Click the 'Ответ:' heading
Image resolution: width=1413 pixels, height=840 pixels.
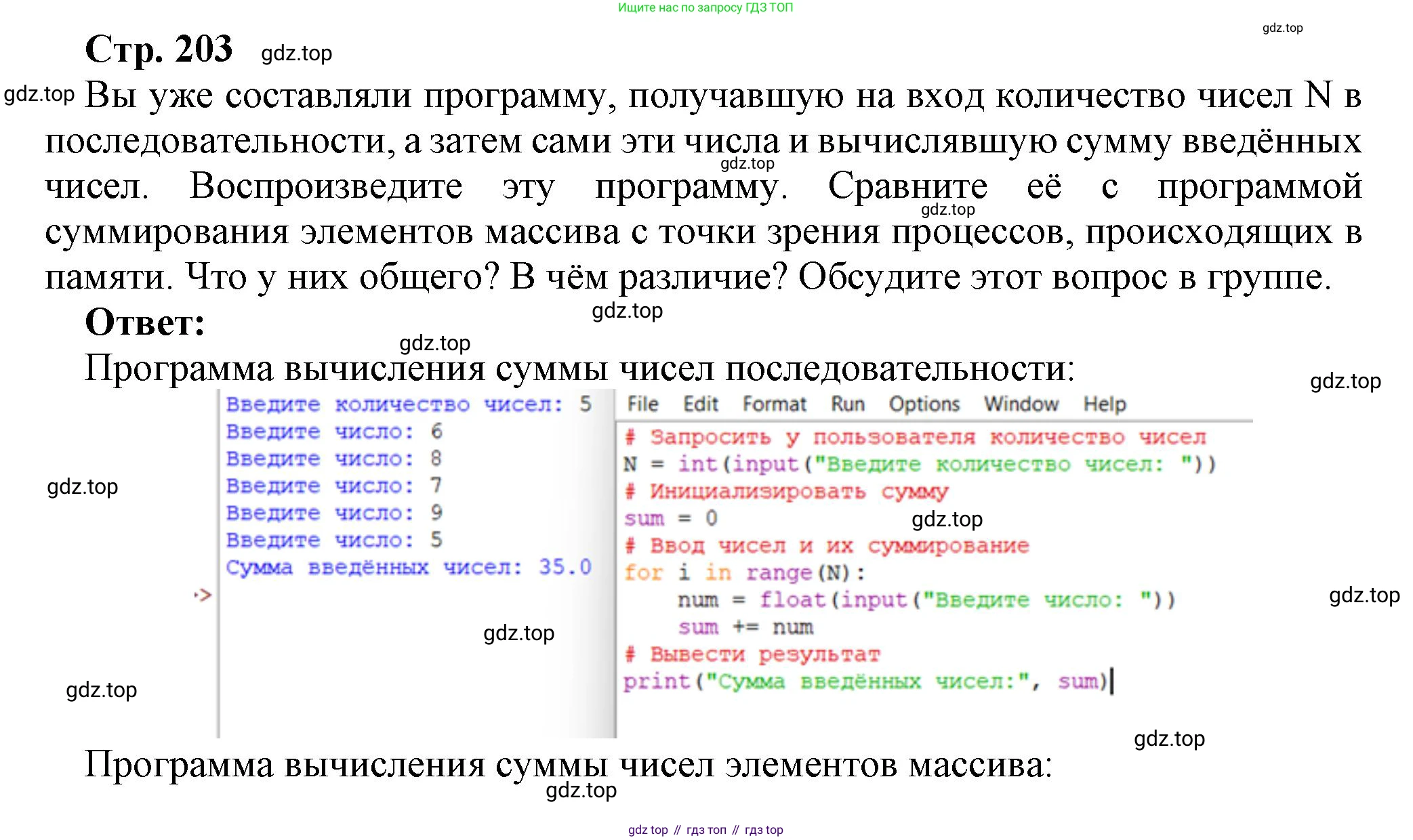click(144, 322)
